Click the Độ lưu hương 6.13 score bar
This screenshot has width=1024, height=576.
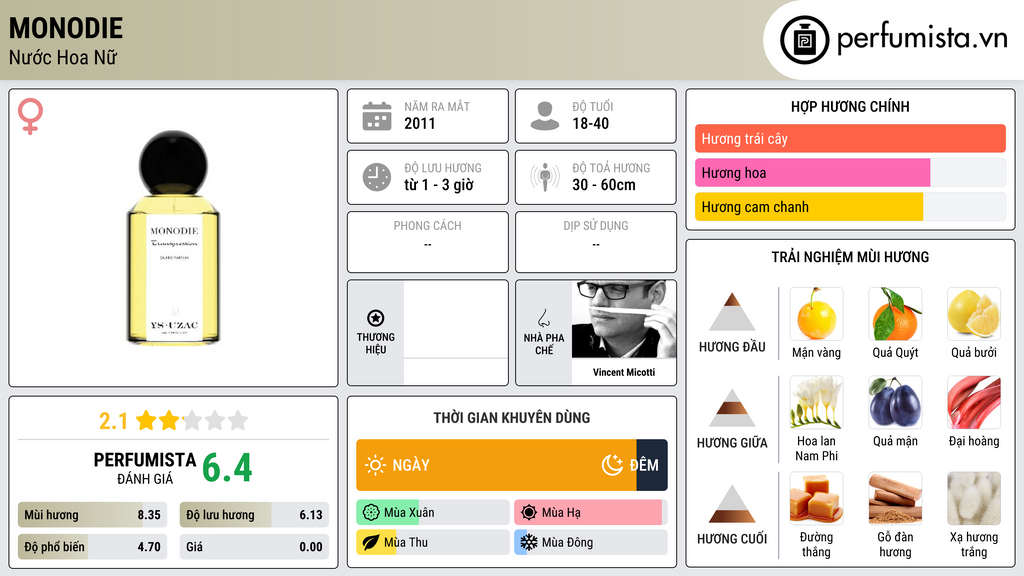tap(254, 515)
